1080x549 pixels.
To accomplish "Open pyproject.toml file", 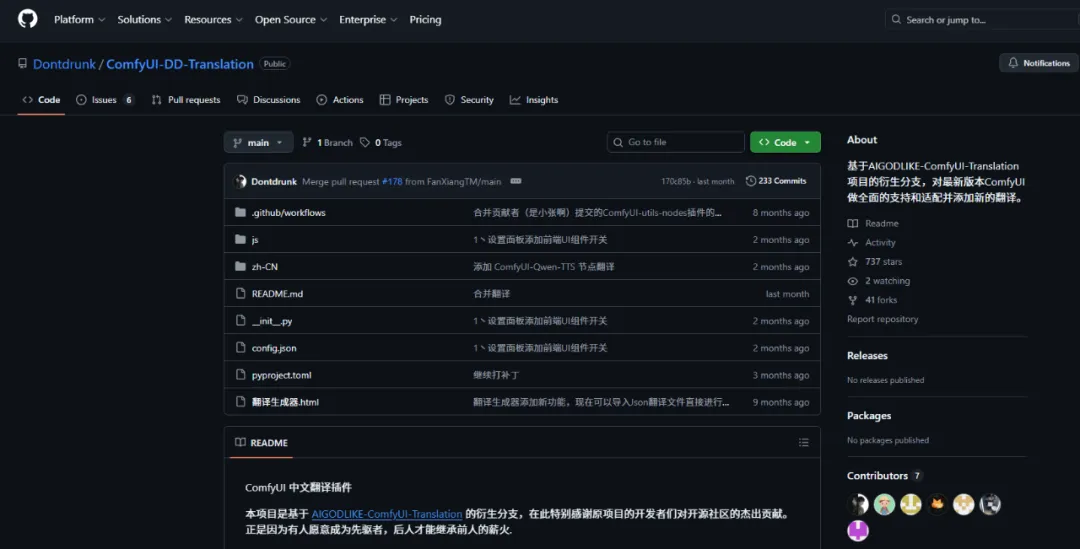I will coord(281,375).
